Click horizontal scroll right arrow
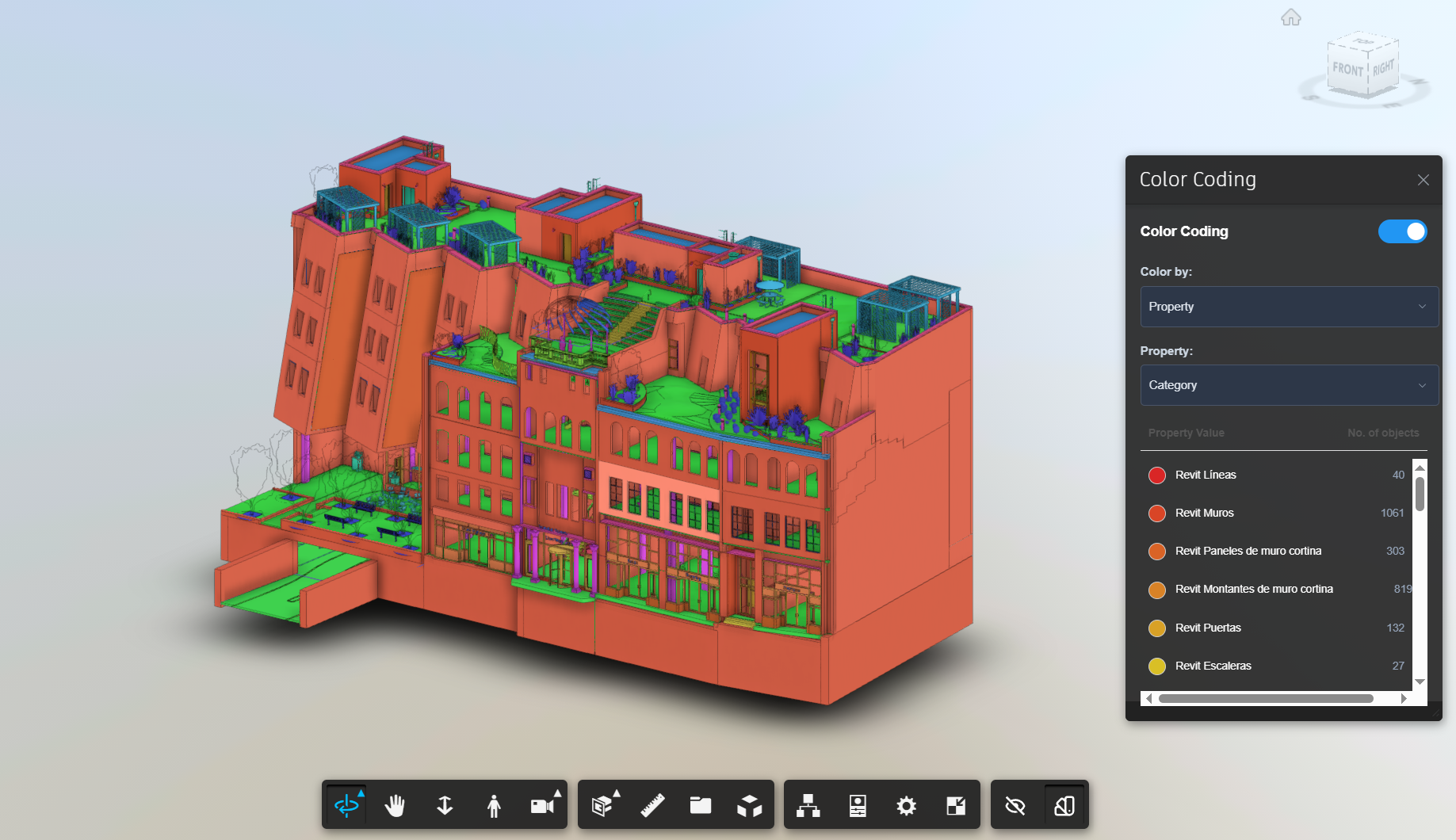The height and width of the screenshot is (840, 1456). (1404, 698)
